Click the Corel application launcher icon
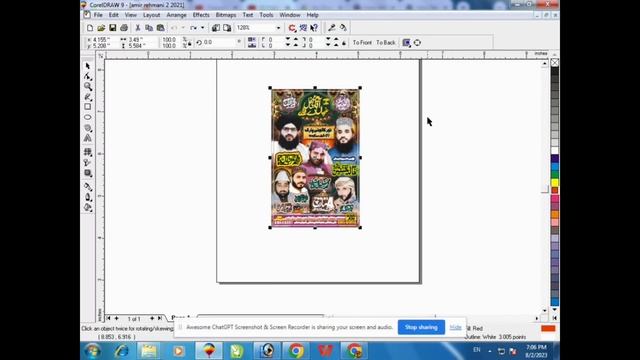This screenshot has height=360, width=640. 292,28
